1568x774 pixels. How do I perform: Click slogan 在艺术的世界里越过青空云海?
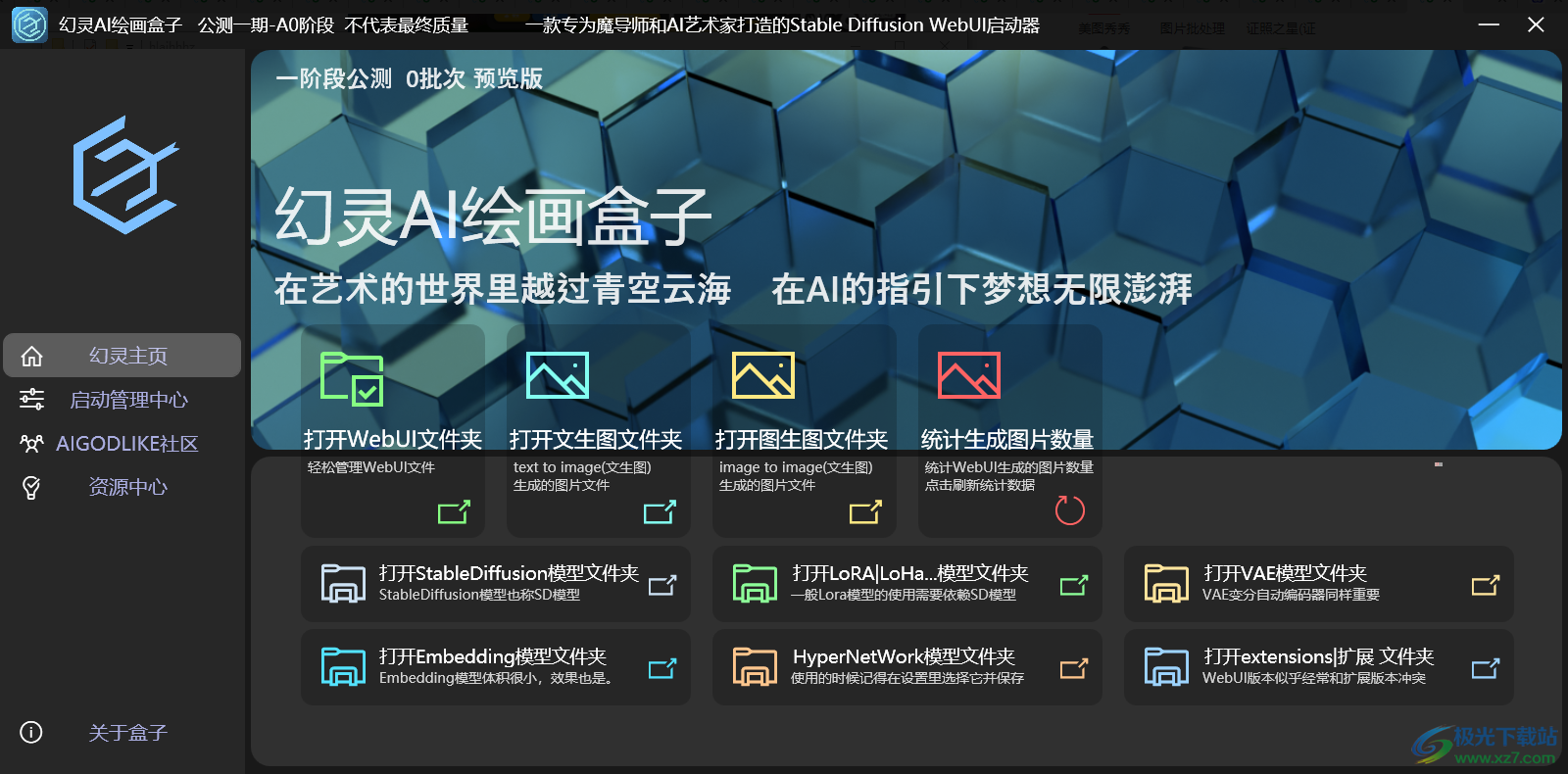[503, 289]
